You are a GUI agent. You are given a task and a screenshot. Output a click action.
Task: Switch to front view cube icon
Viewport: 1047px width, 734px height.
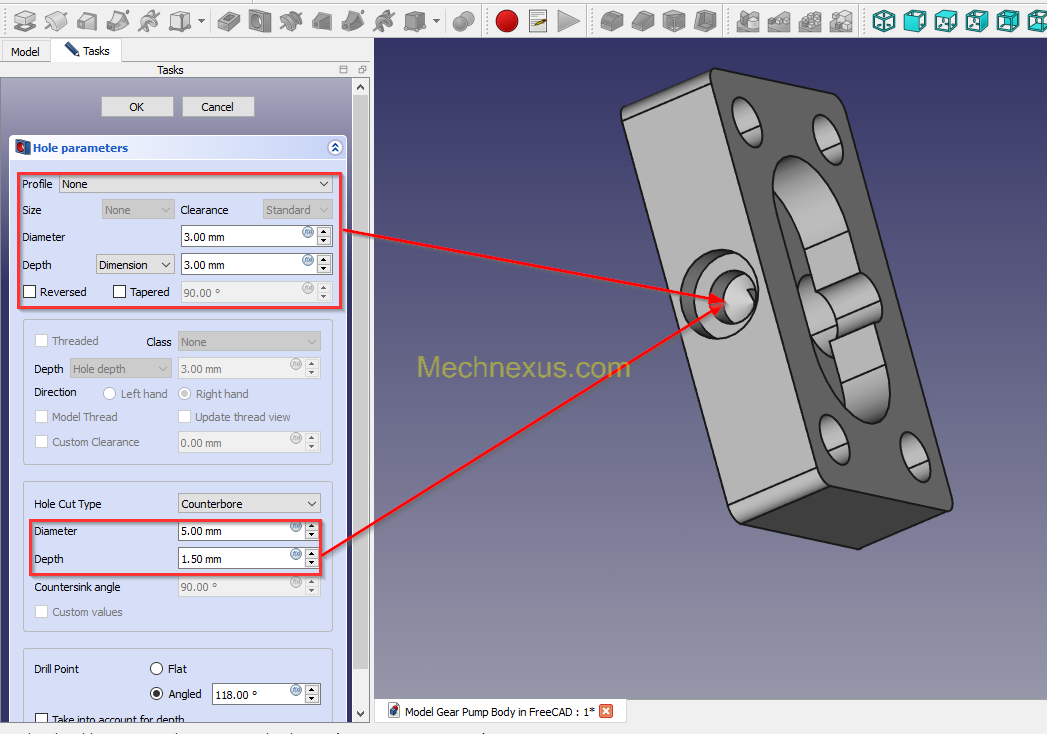coord(915,21)
